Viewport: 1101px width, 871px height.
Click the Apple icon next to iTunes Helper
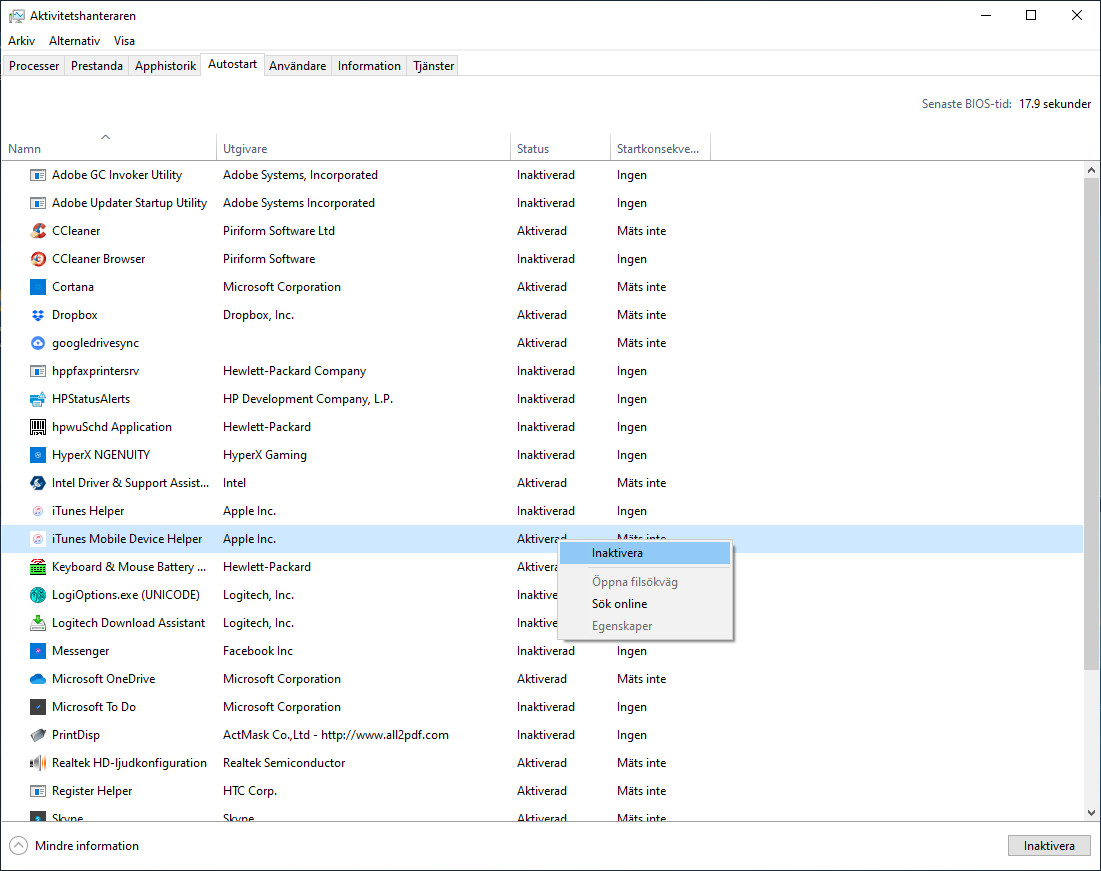[37, 511]
